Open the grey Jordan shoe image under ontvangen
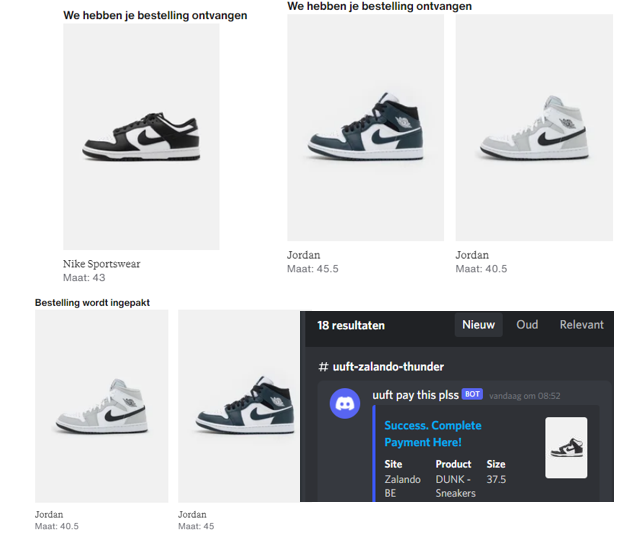Viewport: 634px width, 544px height. click(x=534, y=127)
